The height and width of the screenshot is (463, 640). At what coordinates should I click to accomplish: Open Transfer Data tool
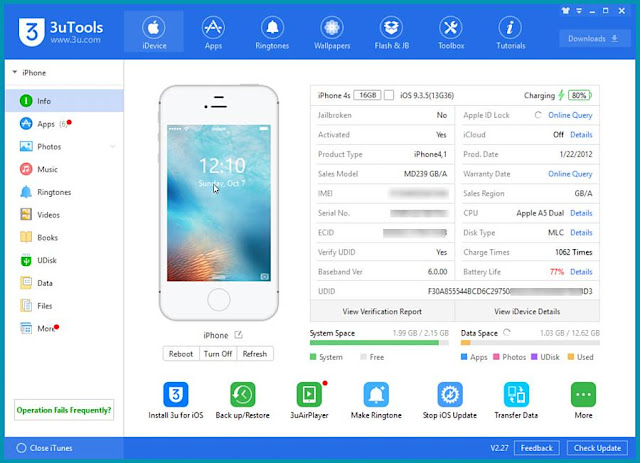click(516, 401)
